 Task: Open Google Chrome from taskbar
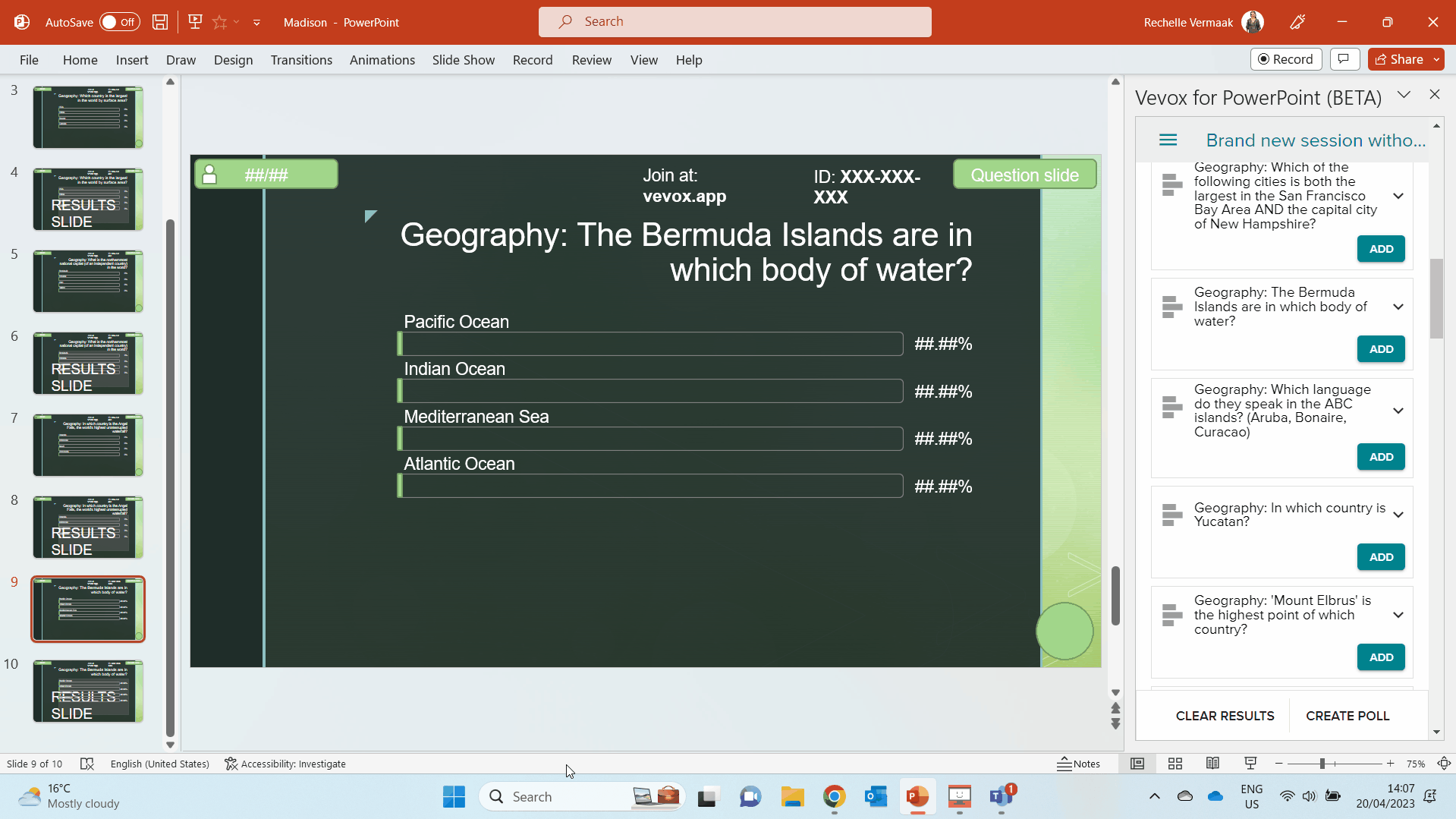[x=834, y=796]
